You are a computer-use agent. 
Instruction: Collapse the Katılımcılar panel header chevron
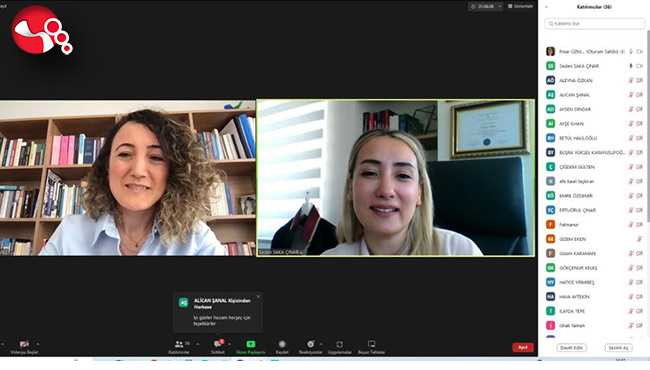[546, 7]
